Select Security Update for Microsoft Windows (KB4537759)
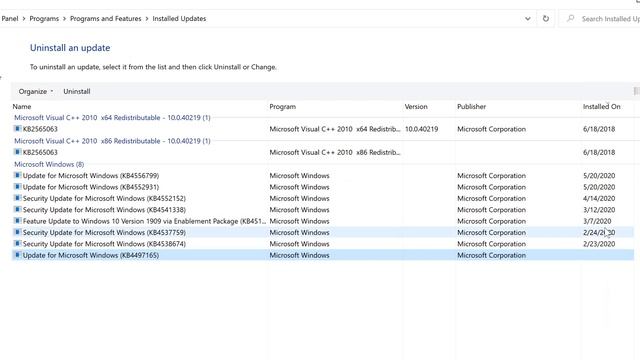This screenshot has width=640, height=360. point(104,232)
